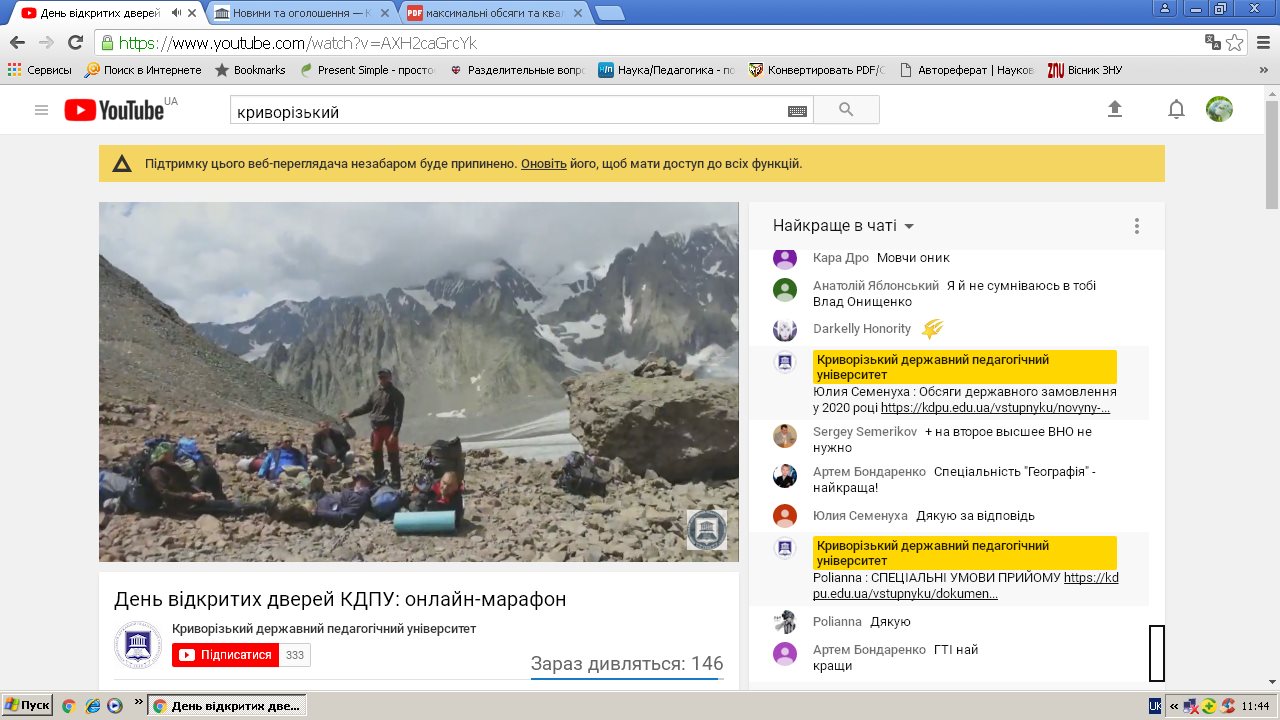
Task: Click the "Оновить" link in yellow banner
Action: coord(543,164)
